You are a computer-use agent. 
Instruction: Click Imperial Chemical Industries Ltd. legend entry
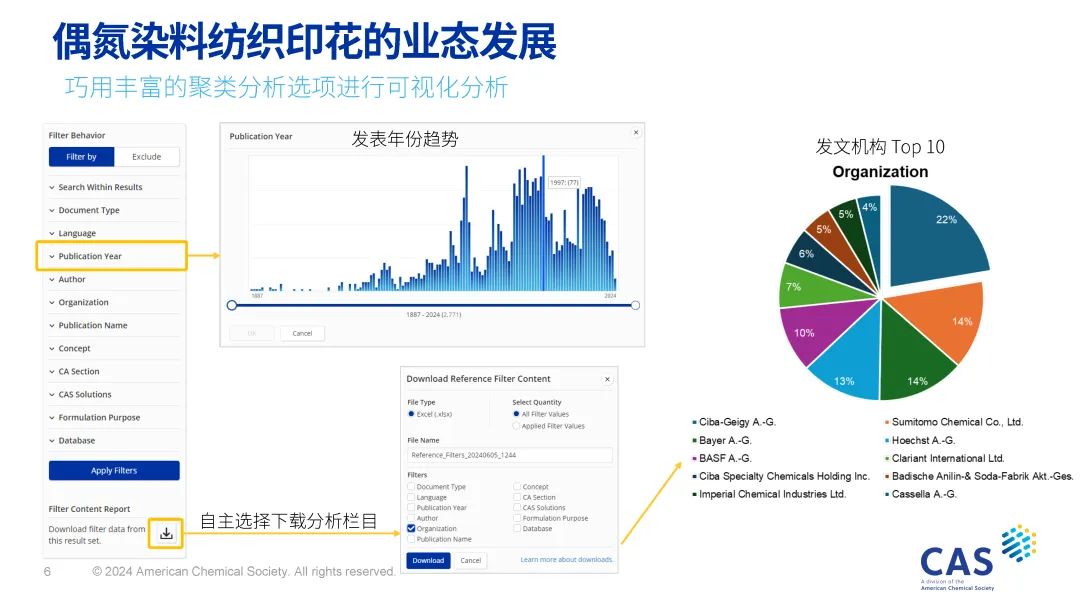point(769,494)
